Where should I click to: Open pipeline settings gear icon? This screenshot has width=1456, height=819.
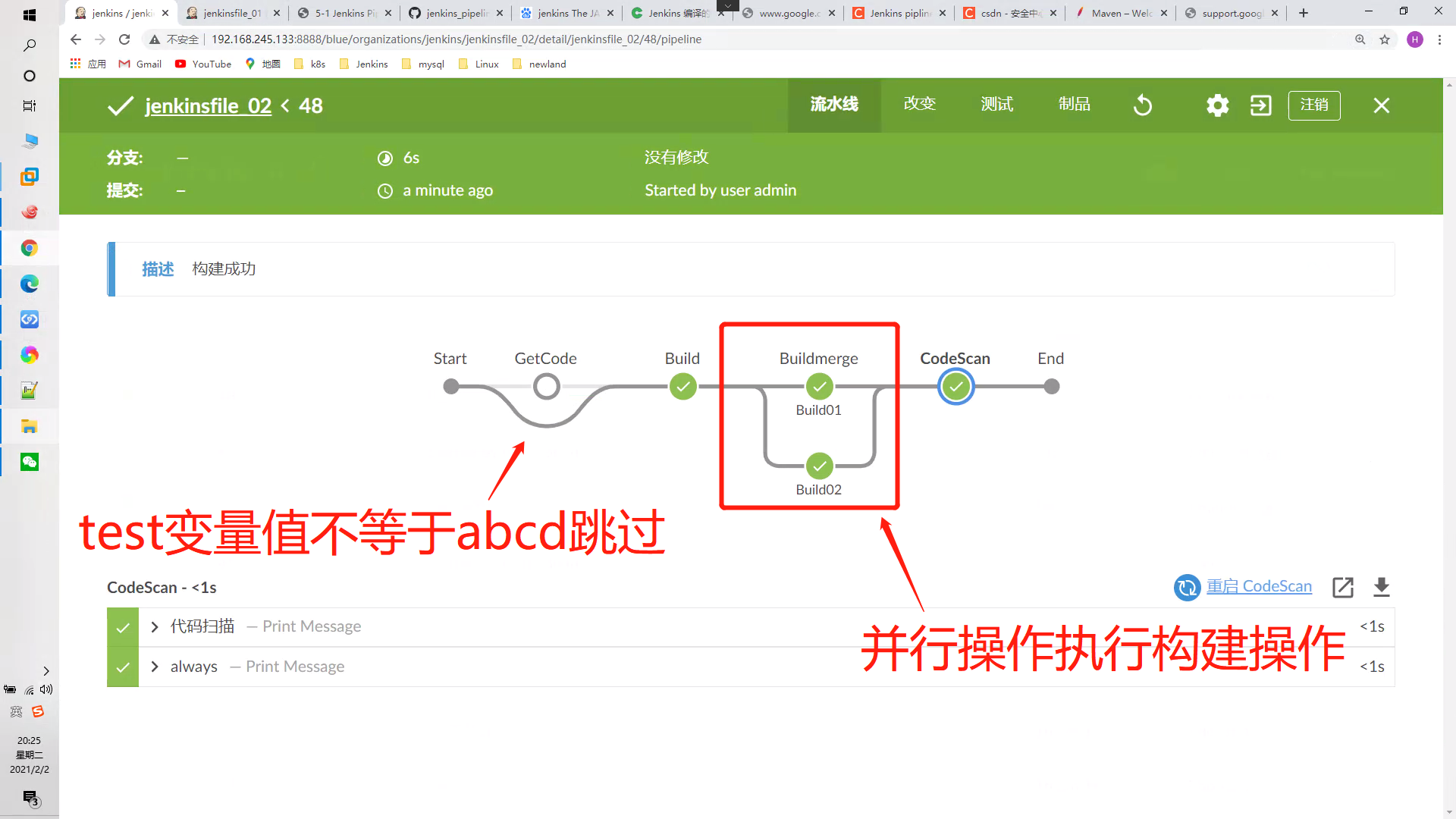[1217, 105]
